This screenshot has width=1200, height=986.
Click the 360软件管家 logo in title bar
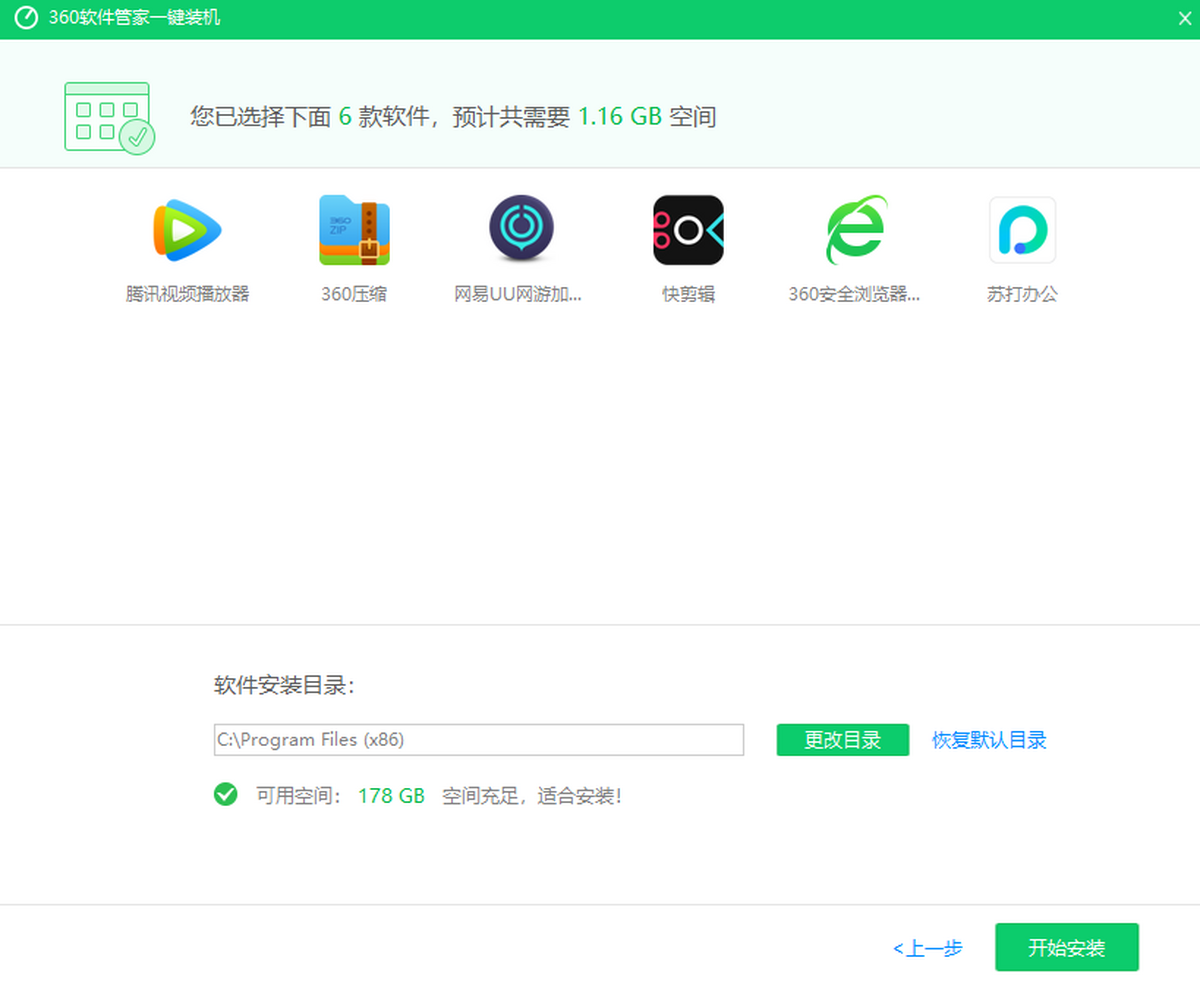coord(26,19)
